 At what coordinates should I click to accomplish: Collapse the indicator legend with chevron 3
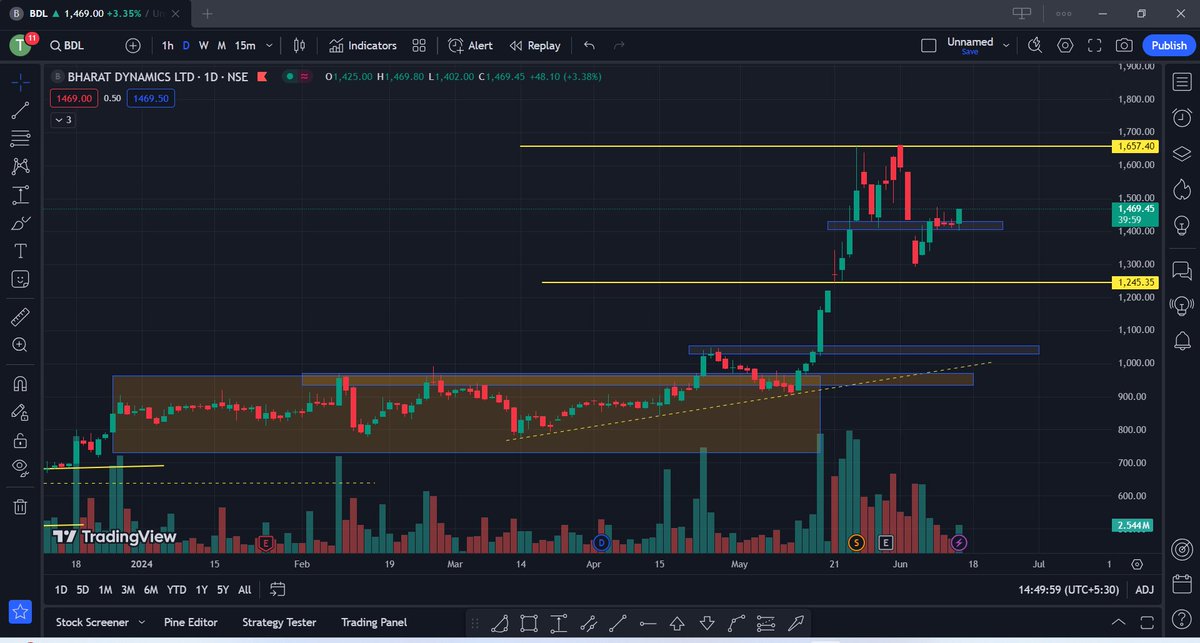[62, 120]
